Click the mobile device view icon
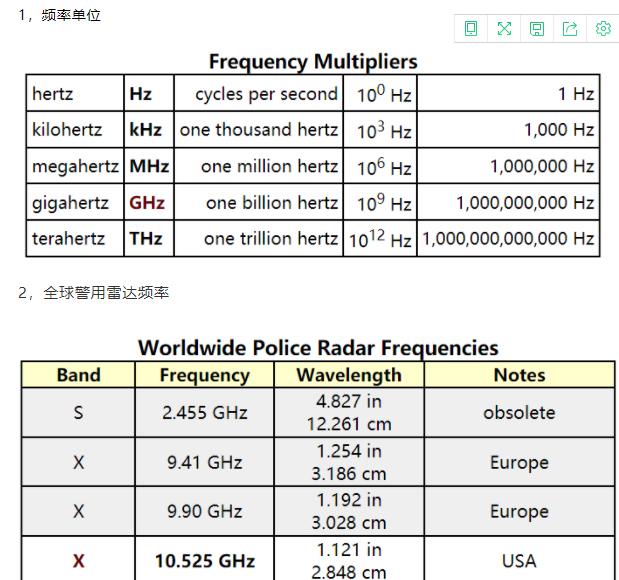This screenshot has width=619, height=580. click(x=471, y=29)
